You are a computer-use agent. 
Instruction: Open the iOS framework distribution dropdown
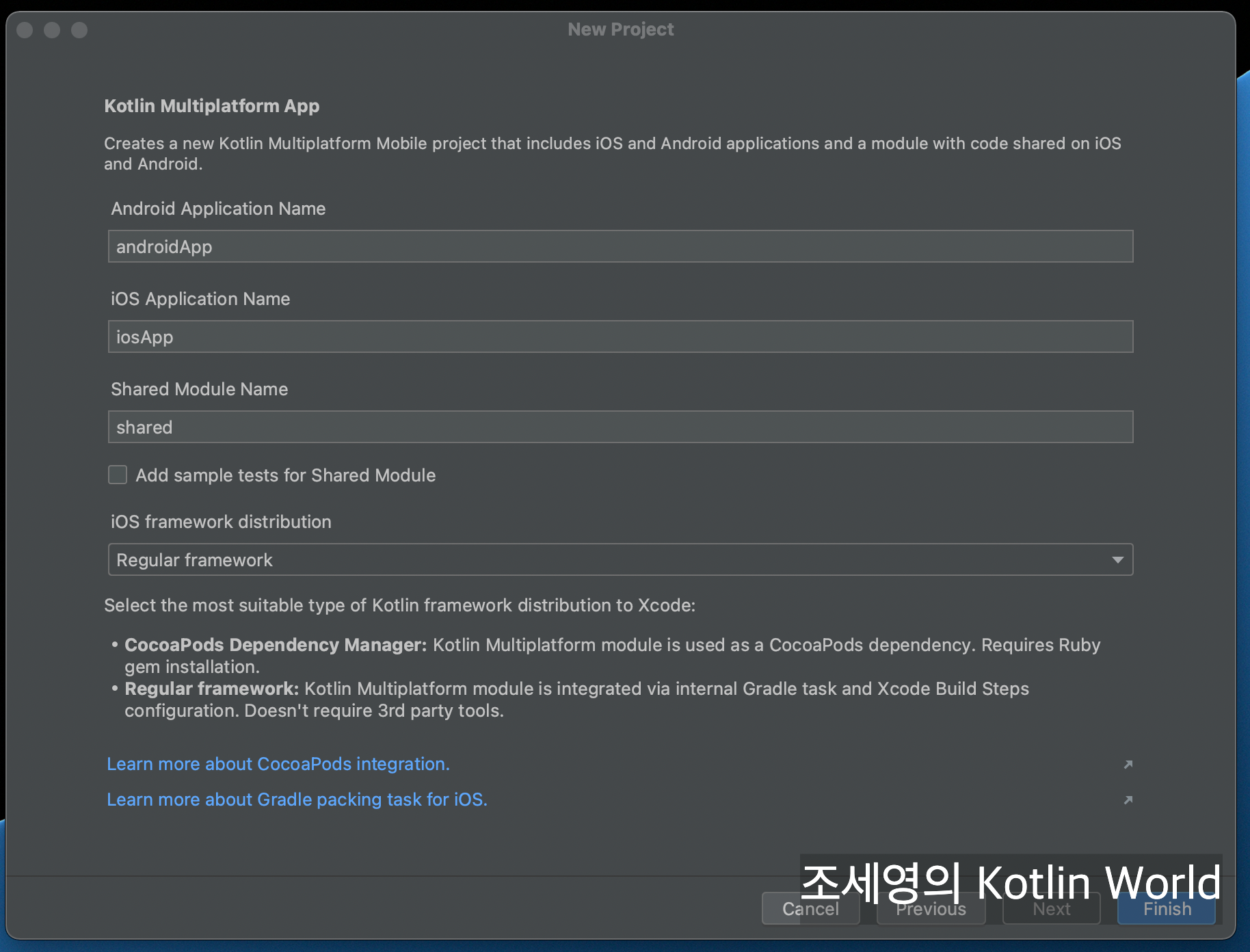pyautogui.click(x=620, y=559)
